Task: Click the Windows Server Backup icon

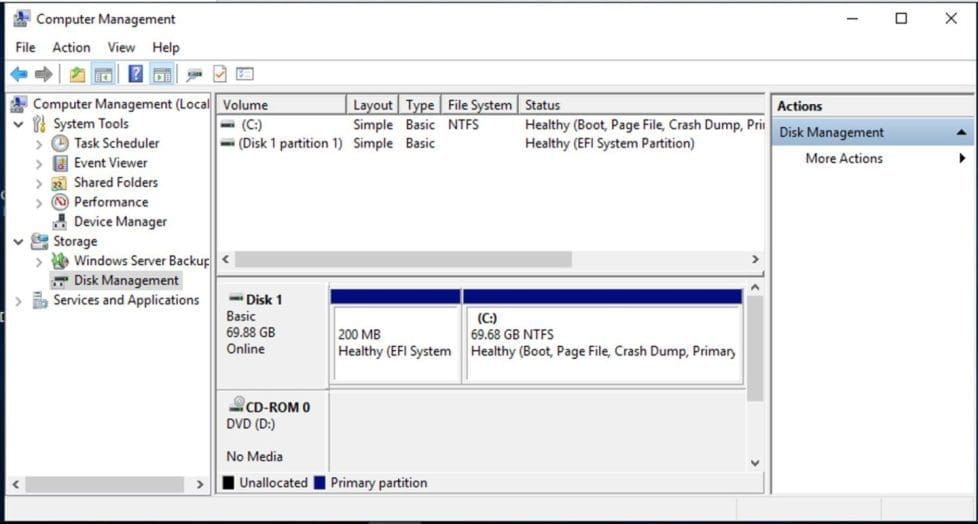Action: click(61, 261)
